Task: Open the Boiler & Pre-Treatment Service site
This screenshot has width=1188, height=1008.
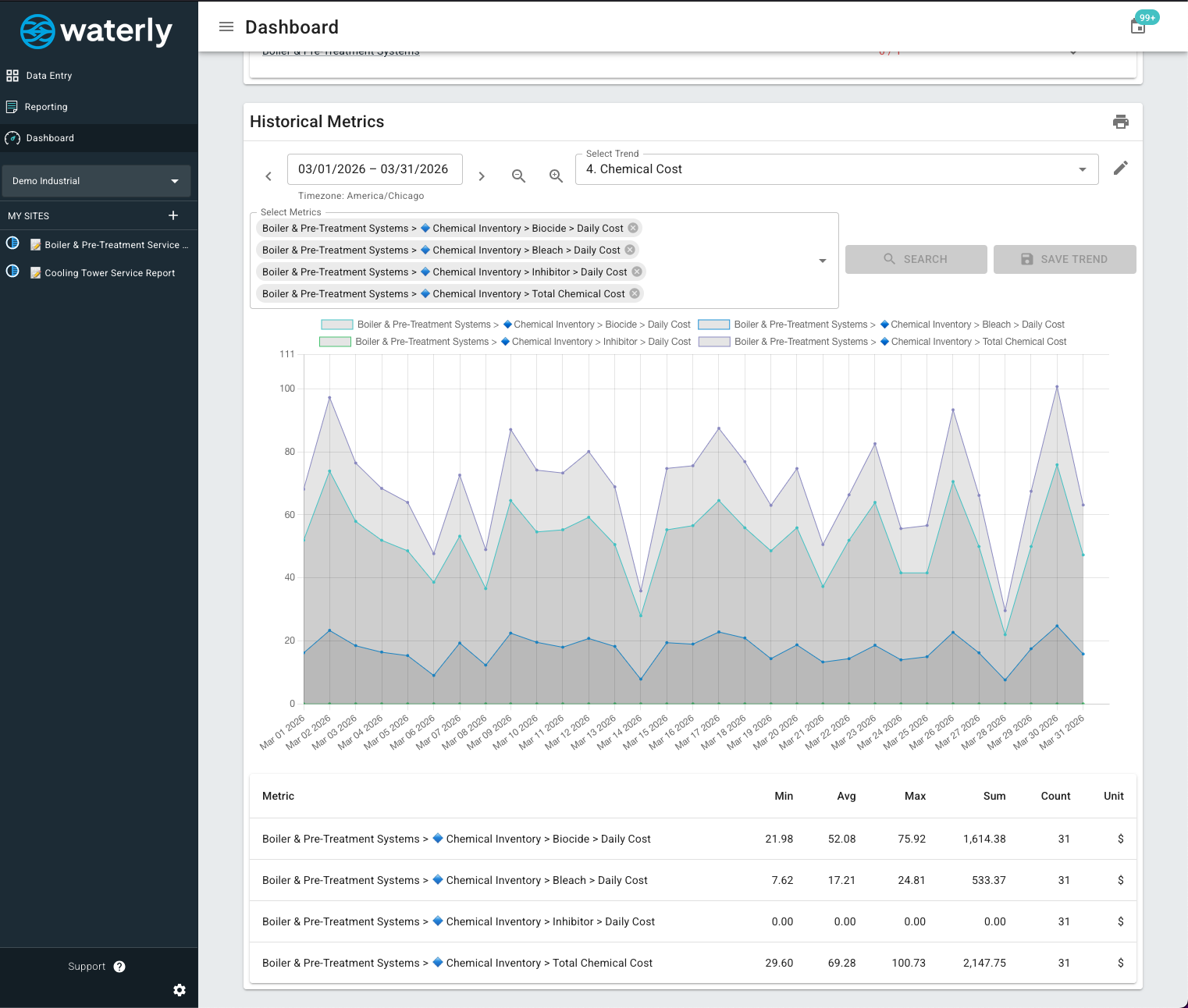Action: point(109,245)
